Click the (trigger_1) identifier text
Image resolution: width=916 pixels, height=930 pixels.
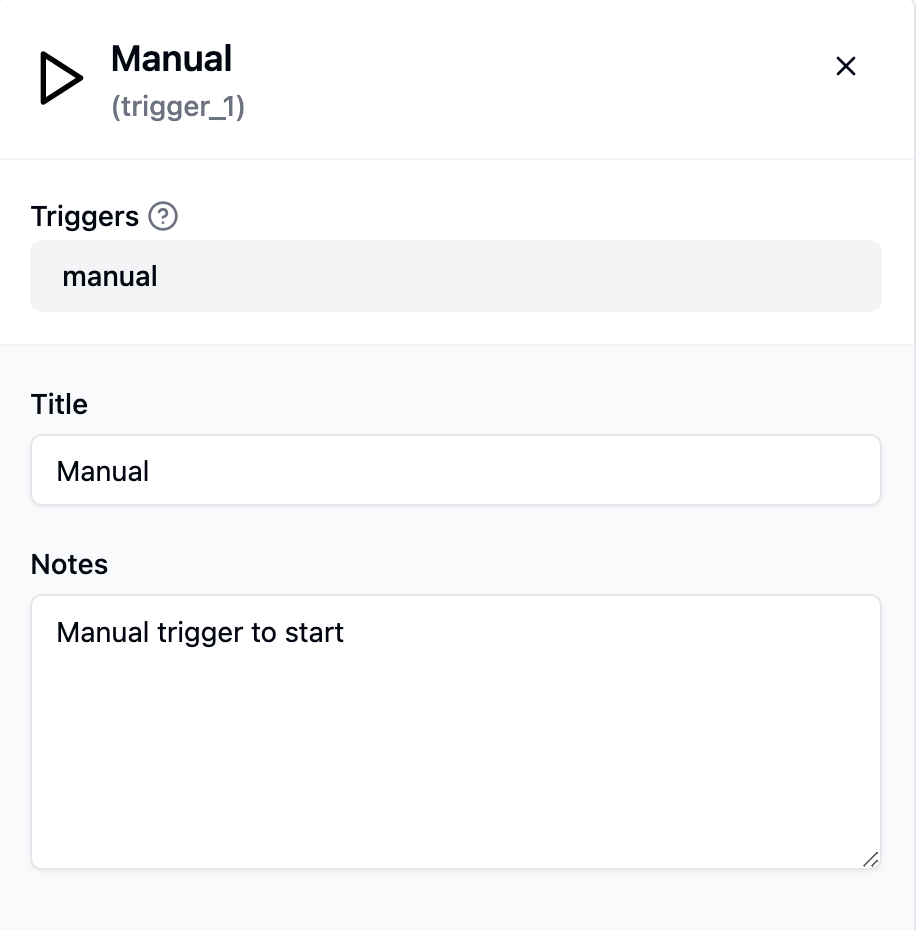178,107
